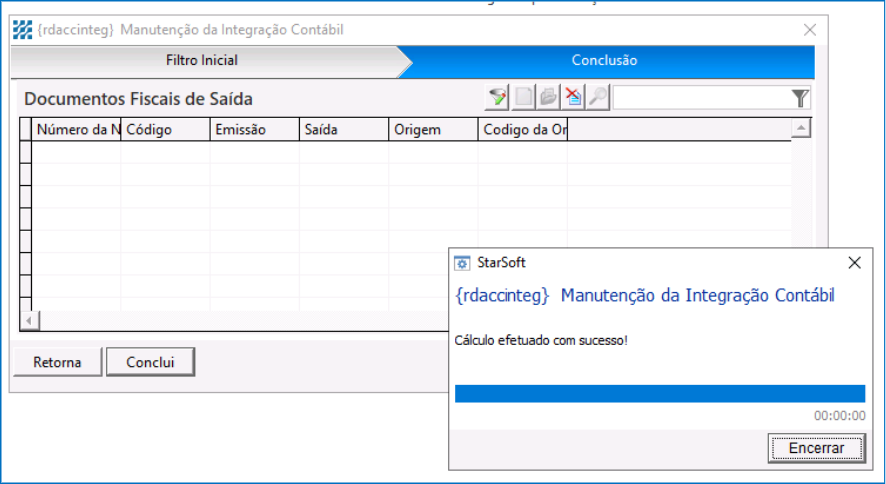The image size is (886, 484).
Task: Click the funnel icon in search box
Action: pyautogui.click(x=800, y=97)
